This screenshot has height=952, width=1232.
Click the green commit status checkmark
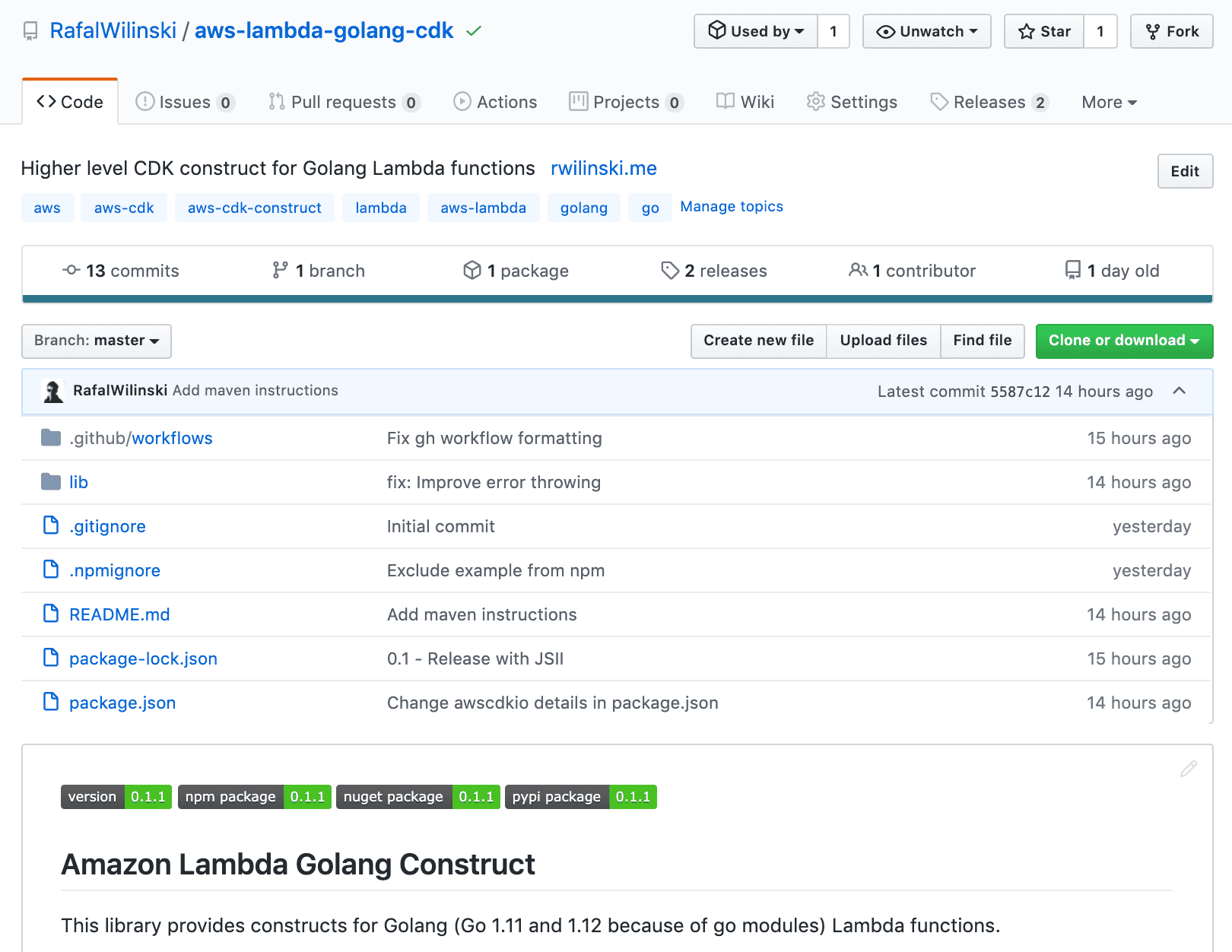pos(474,31)
